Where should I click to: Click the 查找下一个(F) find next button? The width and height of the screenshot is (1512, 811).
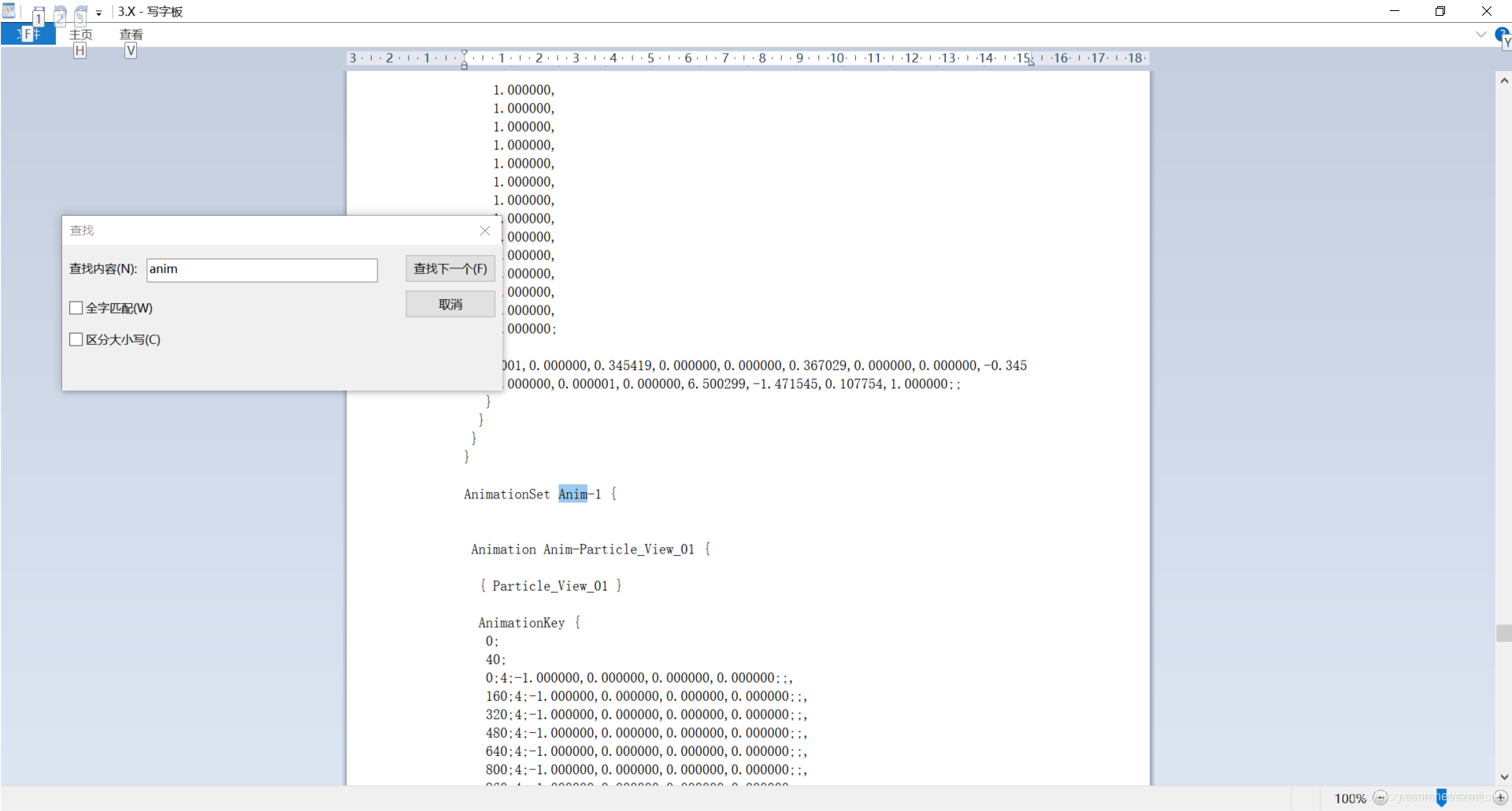[x=450, y=268]
